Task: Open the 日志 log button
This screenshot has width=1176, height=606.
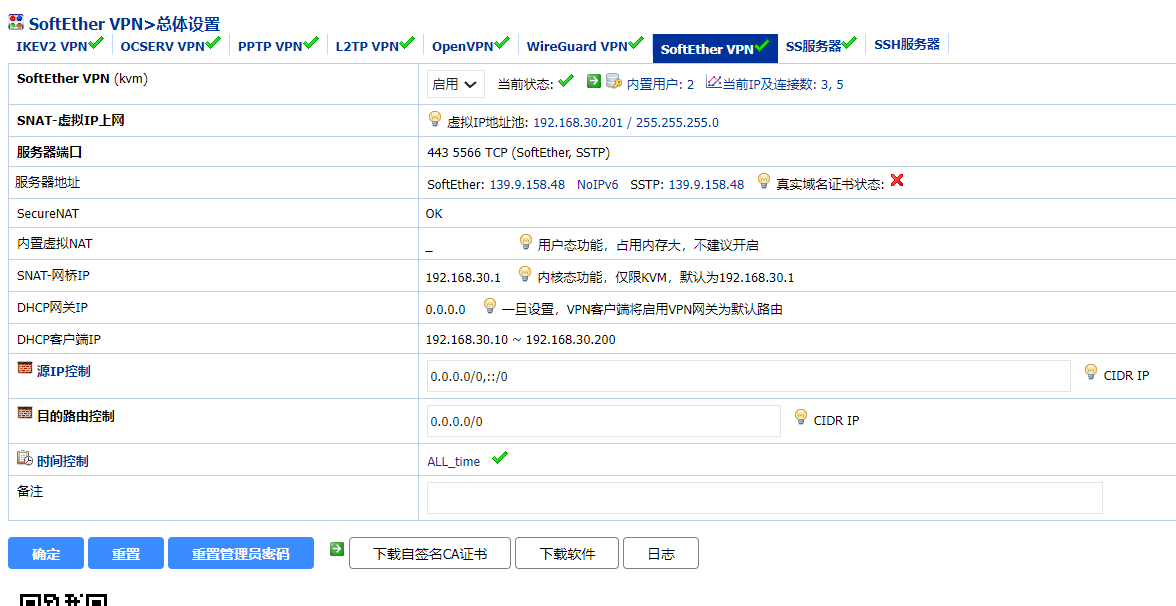Action: [x=661, y=554]
